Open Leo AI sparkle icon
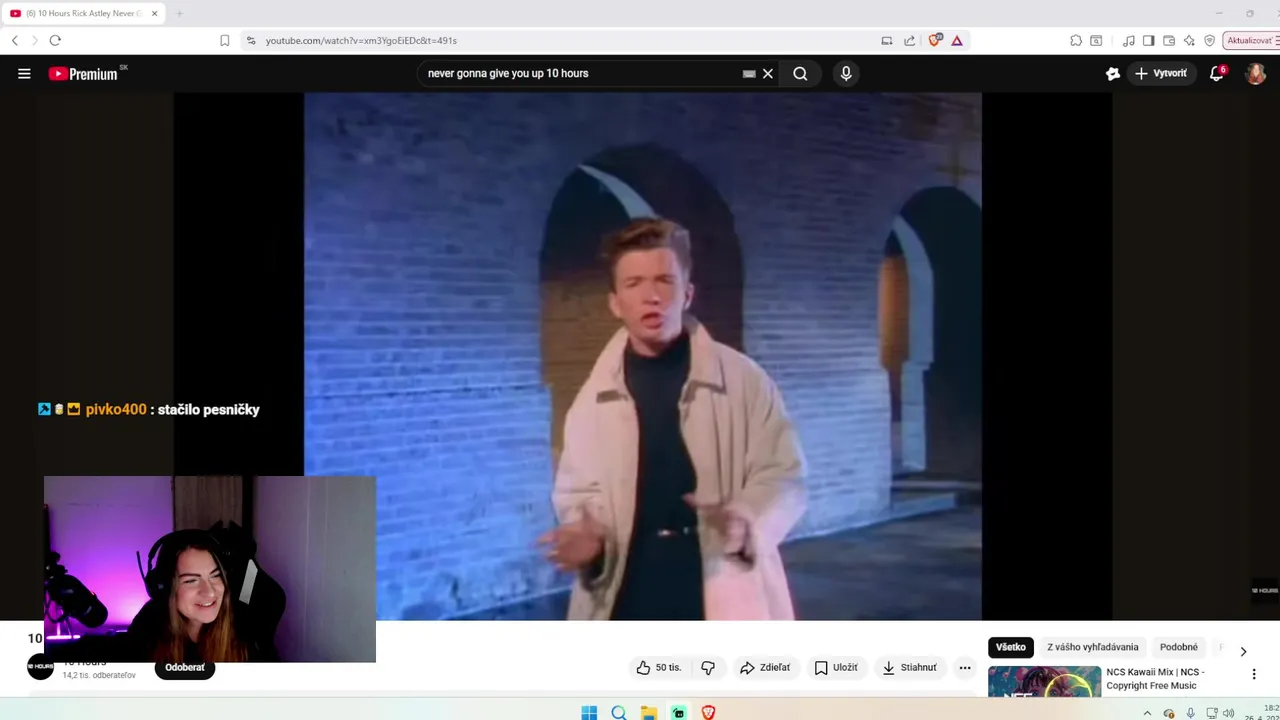 1189,40
